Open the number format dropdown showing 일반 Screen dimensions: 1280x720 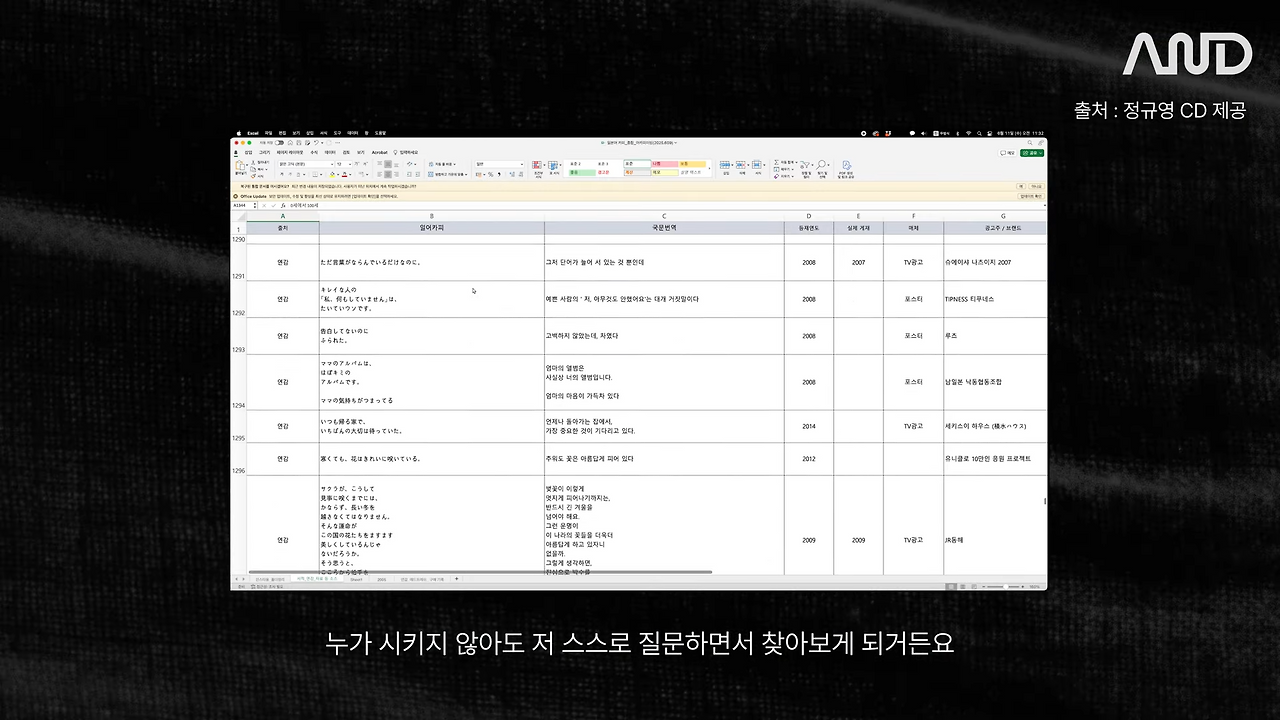(x=498, y=164)
